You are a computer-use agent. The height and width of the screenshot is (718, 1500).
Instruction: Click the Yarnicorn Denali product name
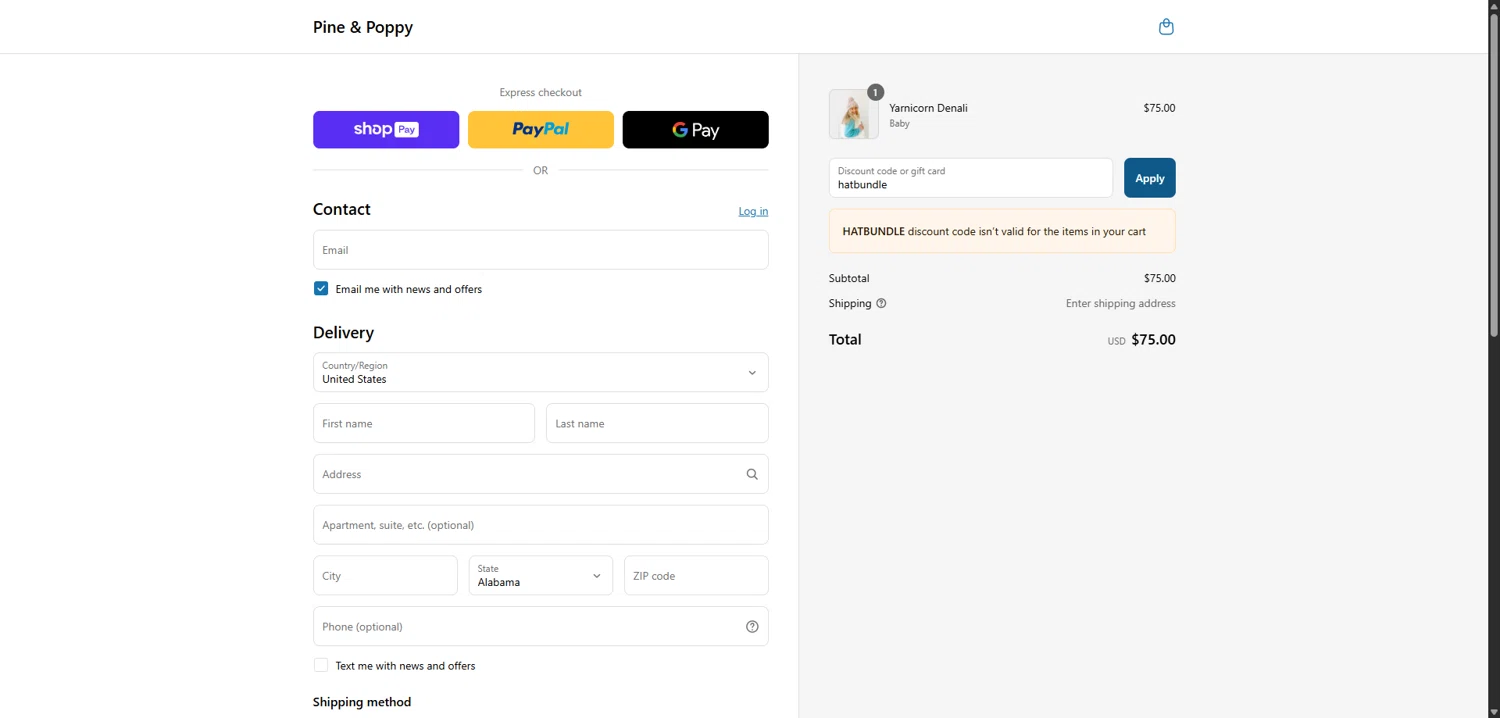point(928,108)
